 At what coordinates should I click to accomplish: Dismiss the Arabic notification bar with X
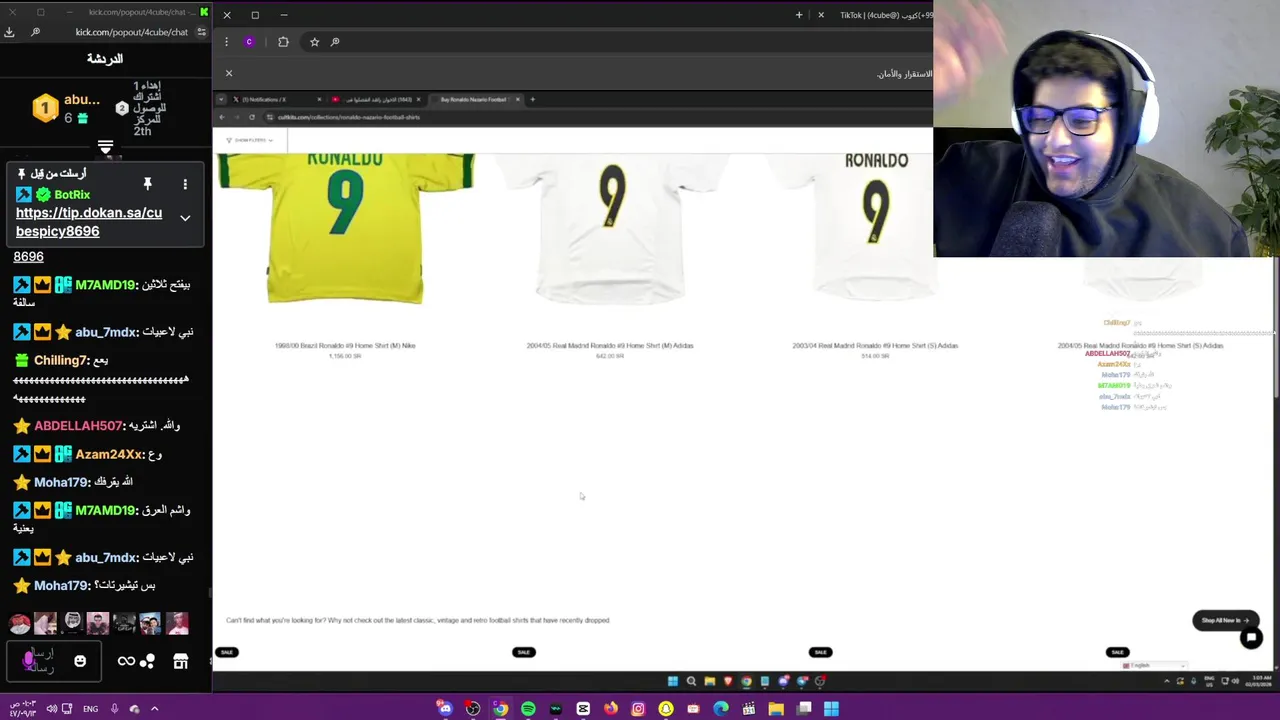click(228, 73)
